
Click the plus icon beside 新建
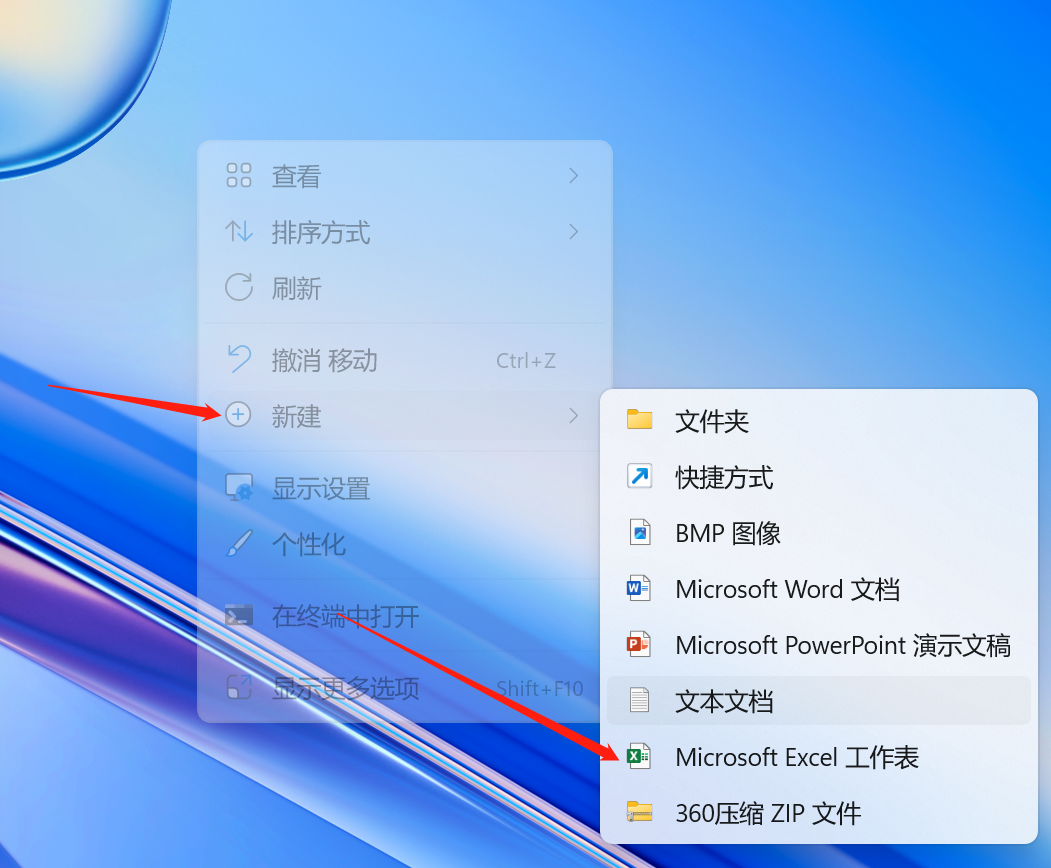(238, 415)
